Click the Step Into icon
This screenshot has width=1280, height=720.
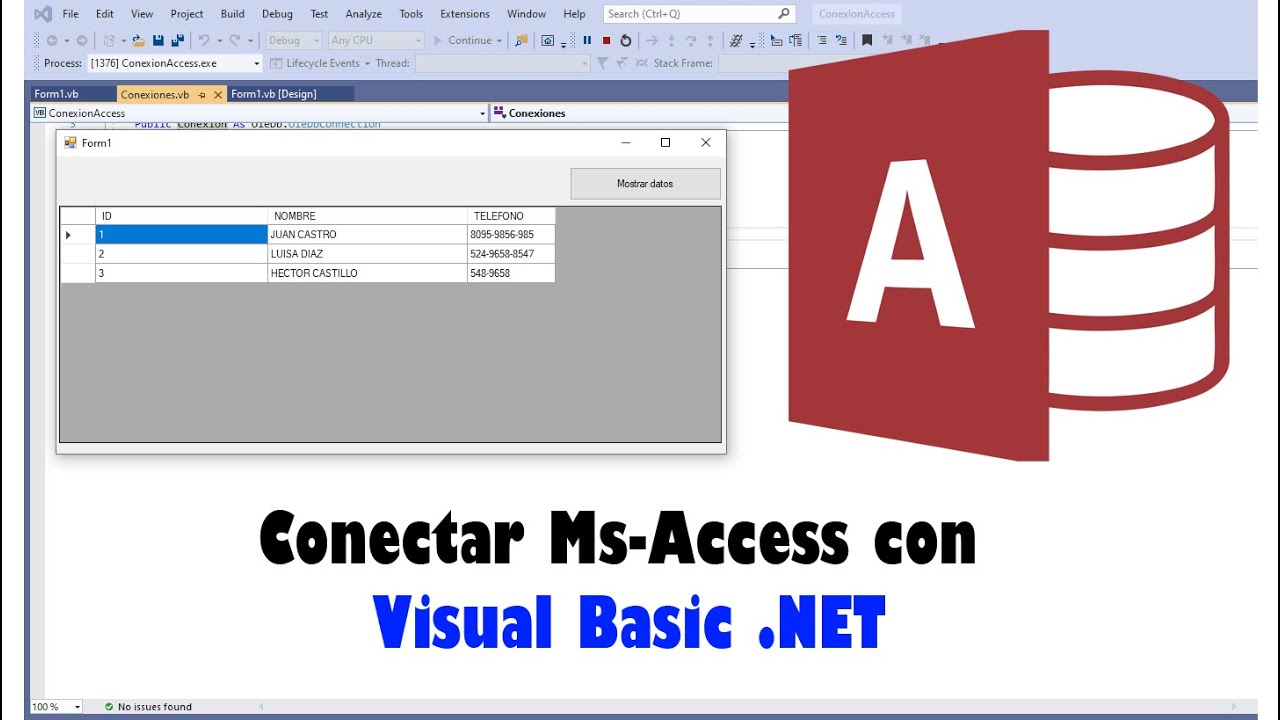tap(671, 40)
